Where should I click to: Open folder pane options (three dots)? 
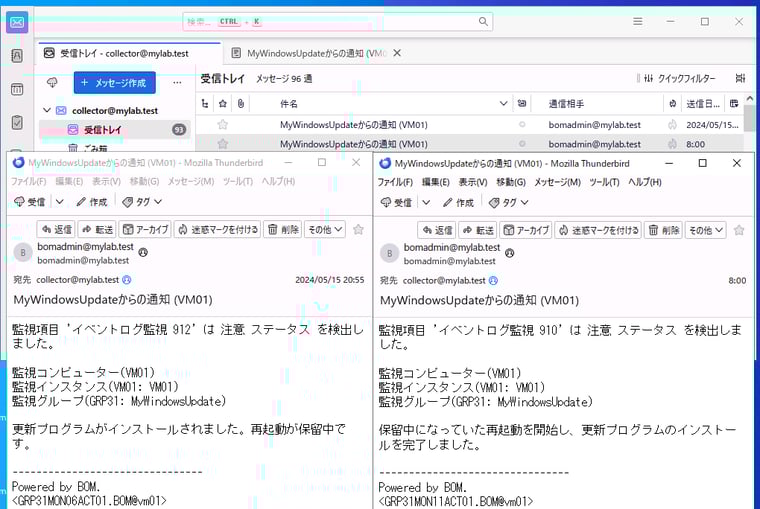177,82
